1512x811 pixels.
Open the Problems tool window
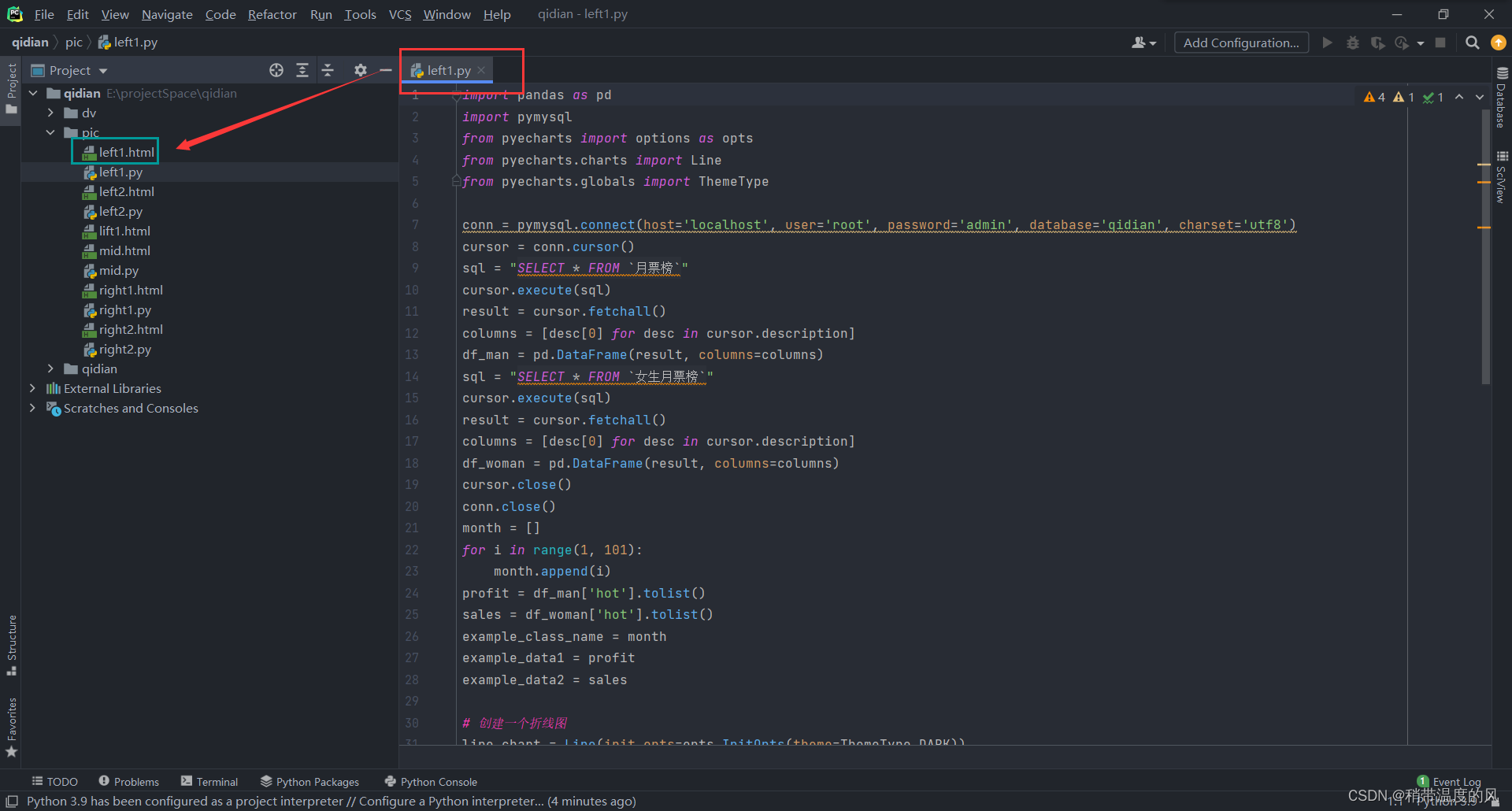pyautogui.click(x=129, y=781)
